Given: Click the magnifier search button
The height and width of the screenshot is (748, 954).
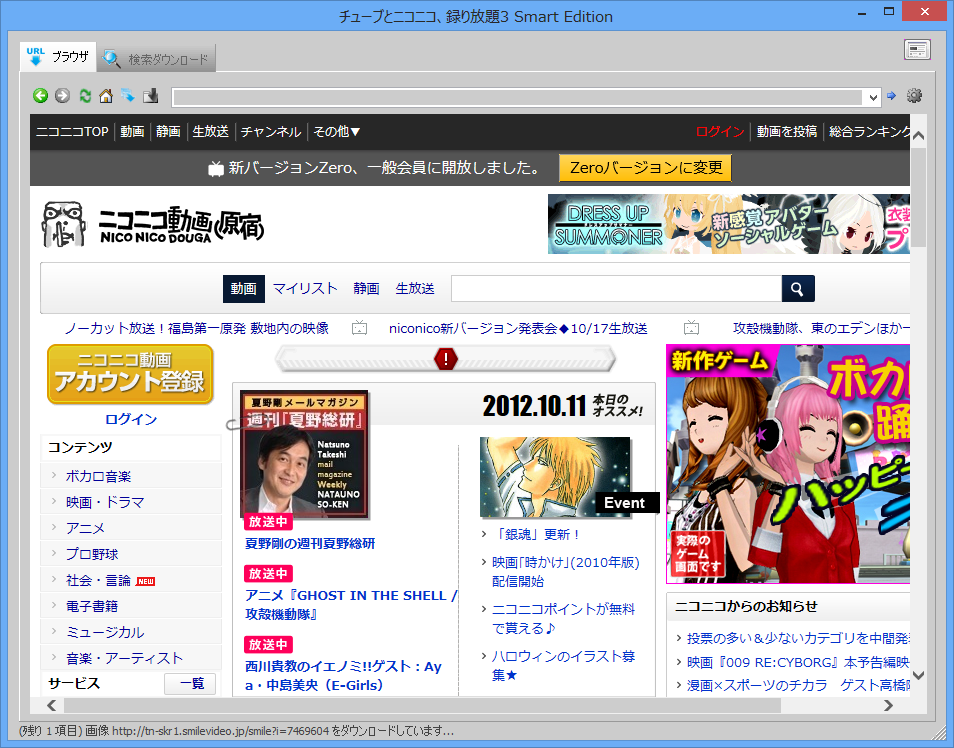Looking at the screenshot, I should (798, 288).
